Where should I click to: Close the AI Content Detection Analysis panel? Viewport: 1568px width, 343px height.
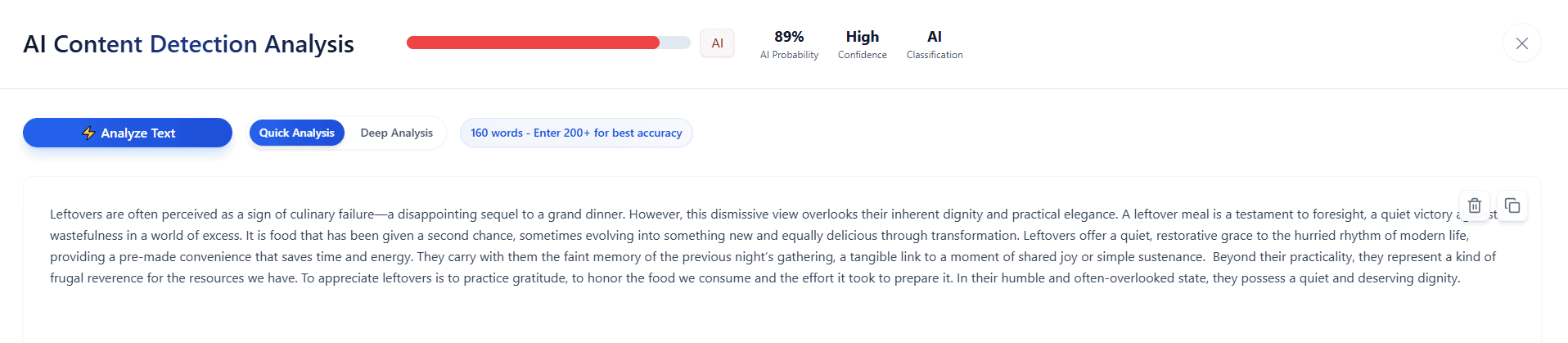pyautogui.click(x=1521, y=43)
